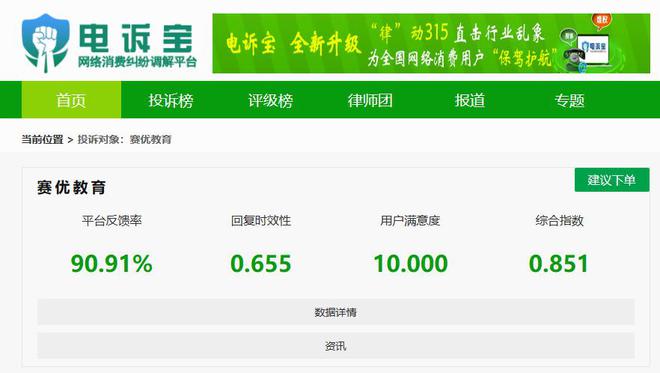
Task: Click the 90.91% value
Action: tap(112, 264)
